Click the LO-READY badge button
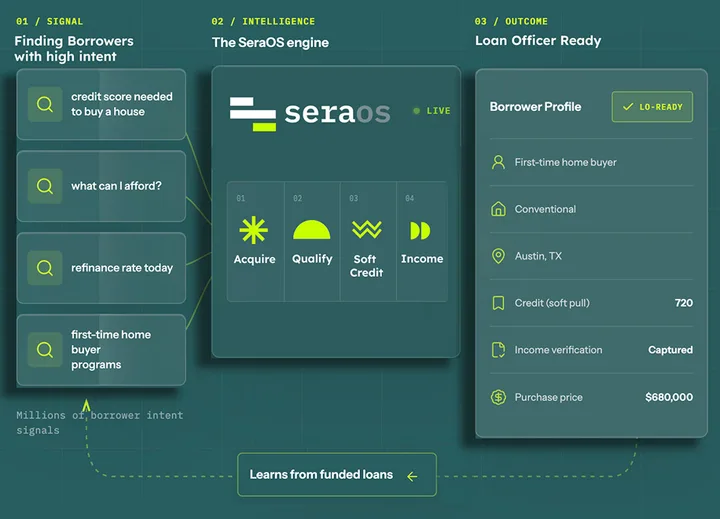Image resolution: width=720 pixels, height=519 pixels. click(652, 107)
